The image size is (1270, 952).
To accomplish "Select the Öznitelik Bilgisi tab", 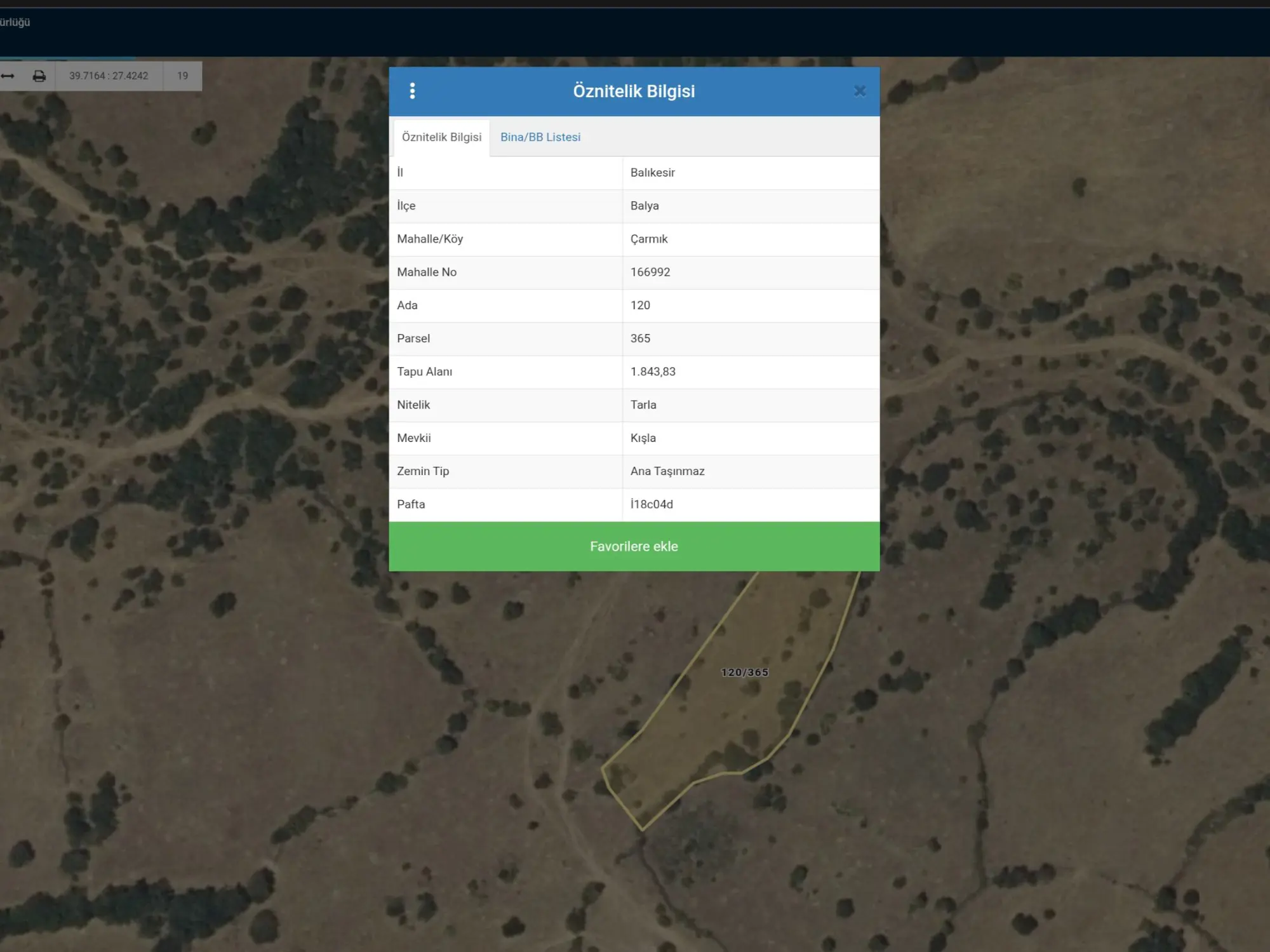I will pyautogui.click(x=441, y=137).
